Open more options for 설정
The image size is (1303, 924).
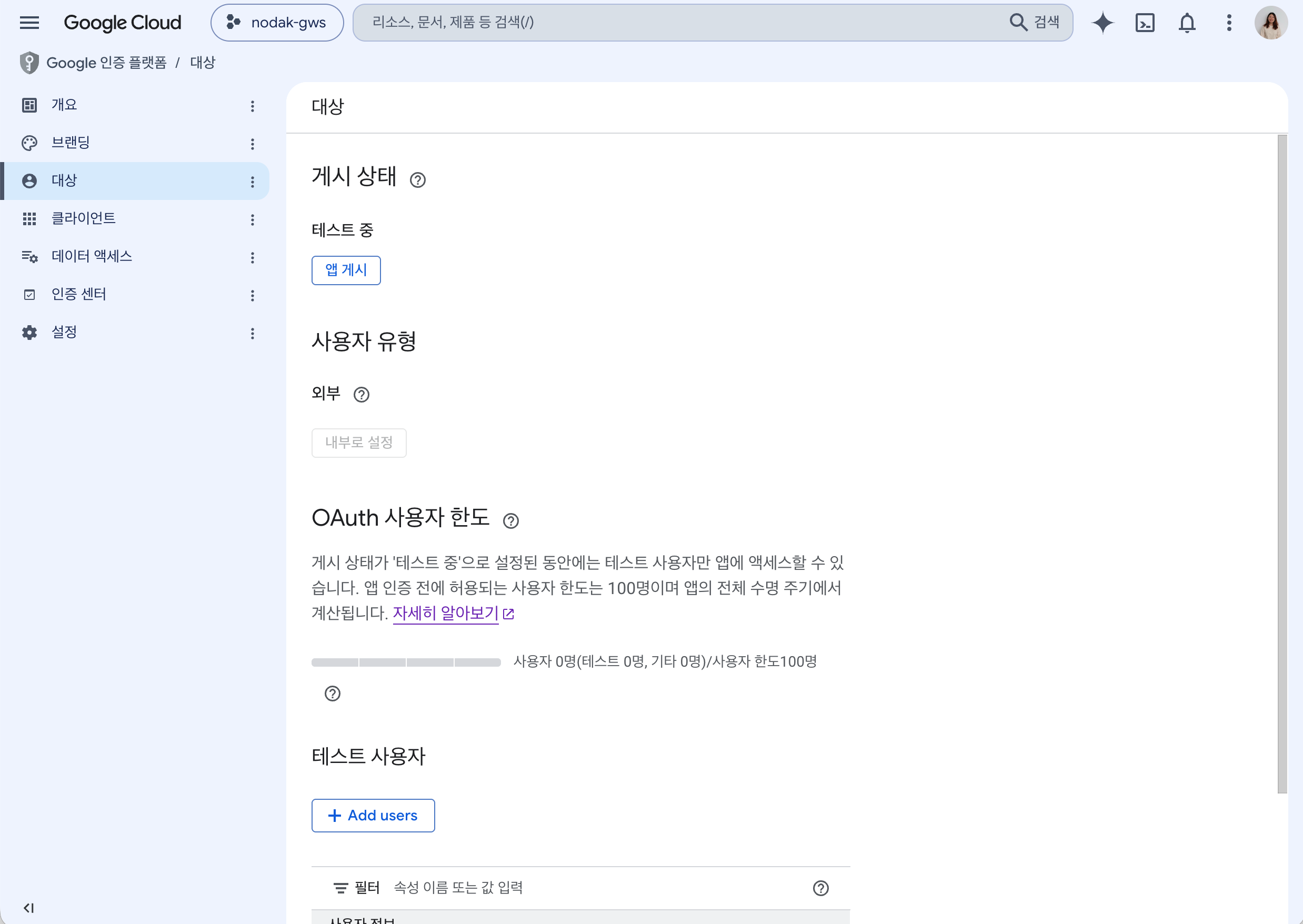[253, 334]
